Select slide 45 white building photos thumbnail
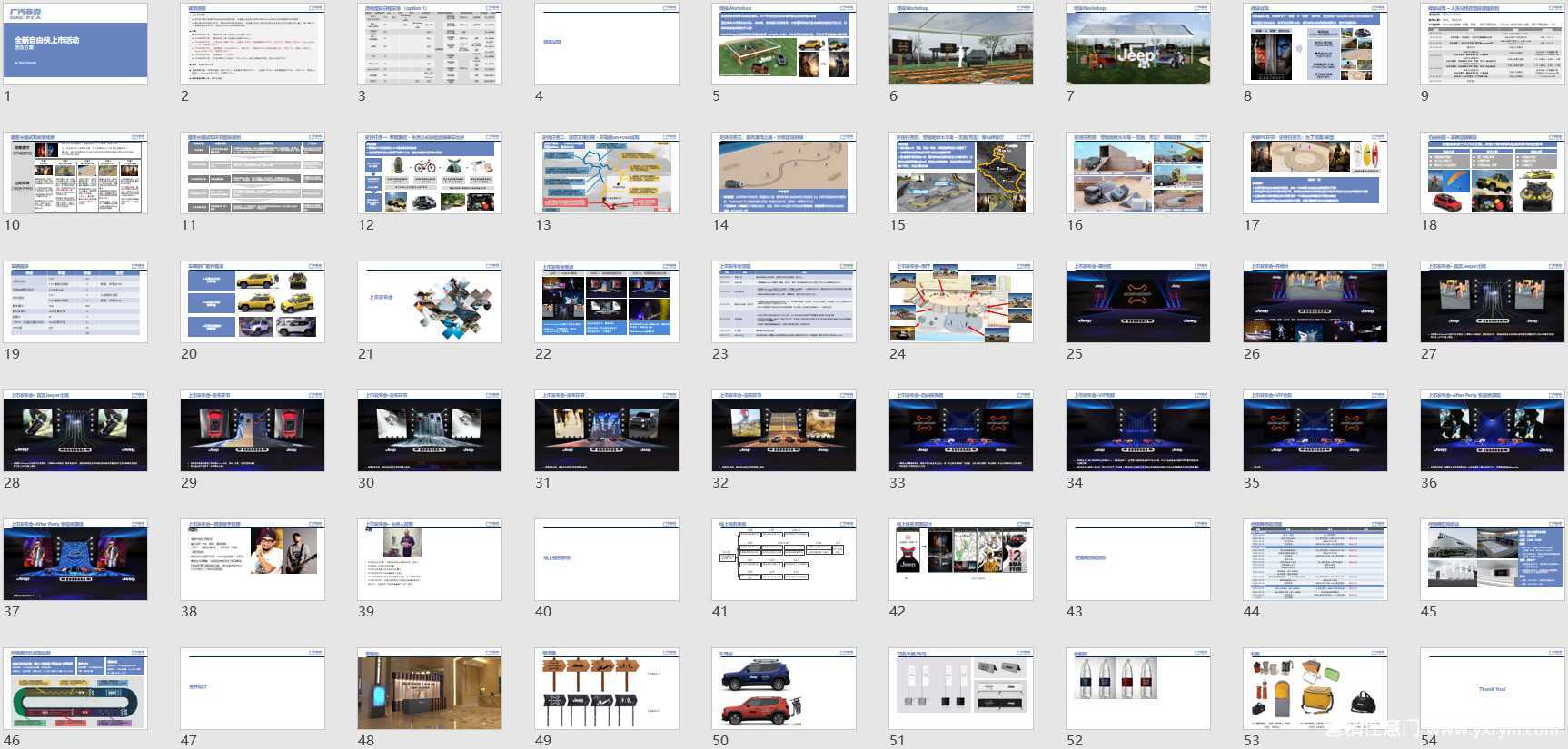Viewport: 1568px width, 749px height. click(x=1493, y=559)
